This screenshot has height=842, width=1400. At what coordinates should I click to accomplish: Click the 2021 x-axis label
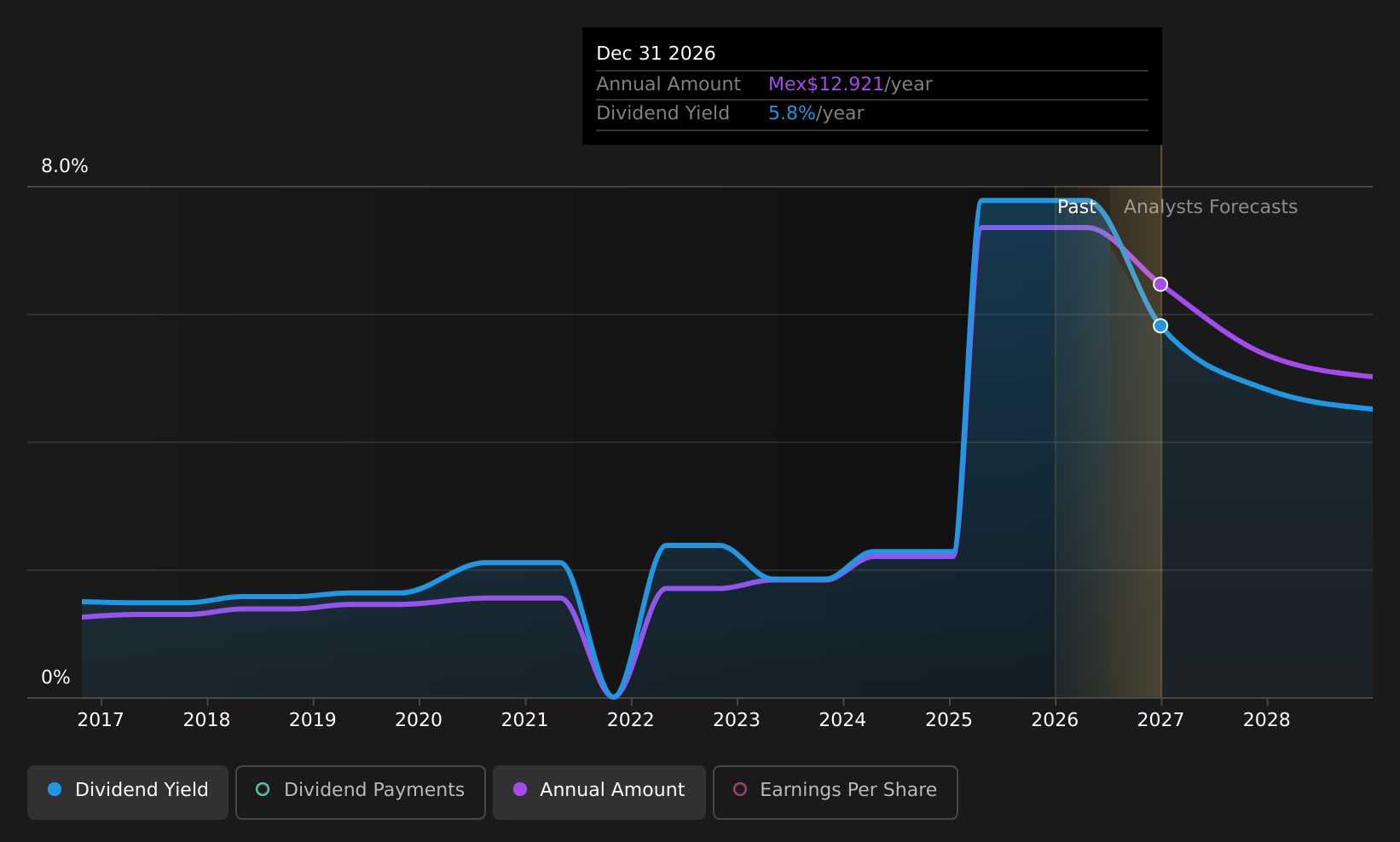(524, 720)
